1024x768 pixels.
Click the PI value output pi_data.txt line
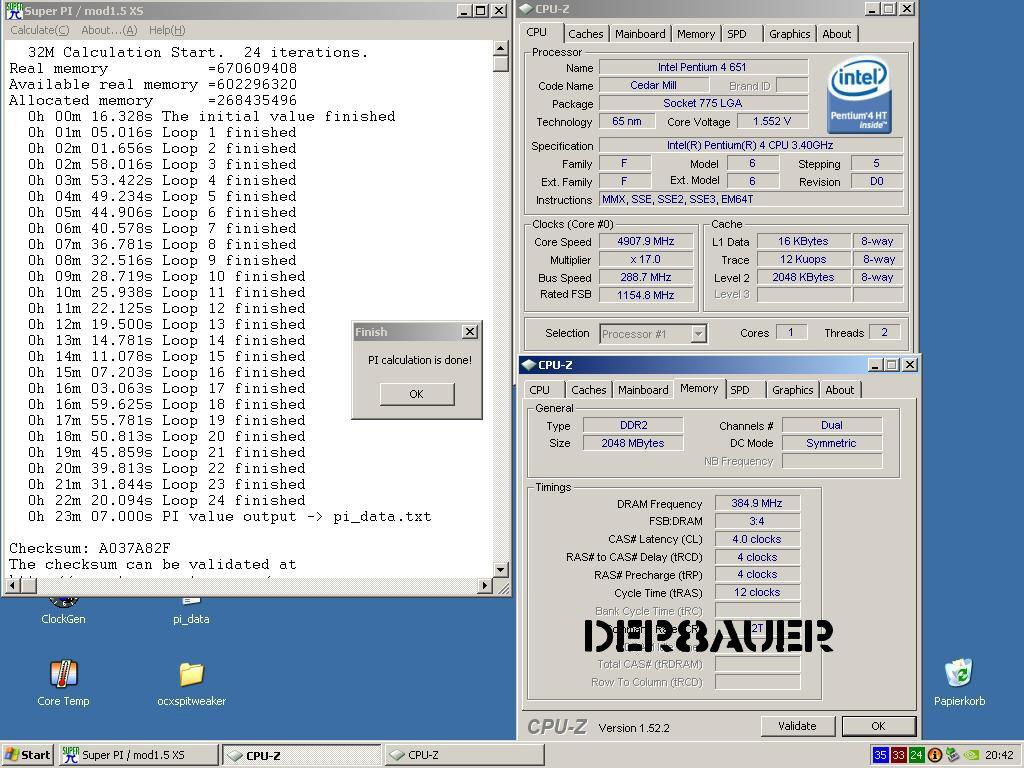point(229,517)
